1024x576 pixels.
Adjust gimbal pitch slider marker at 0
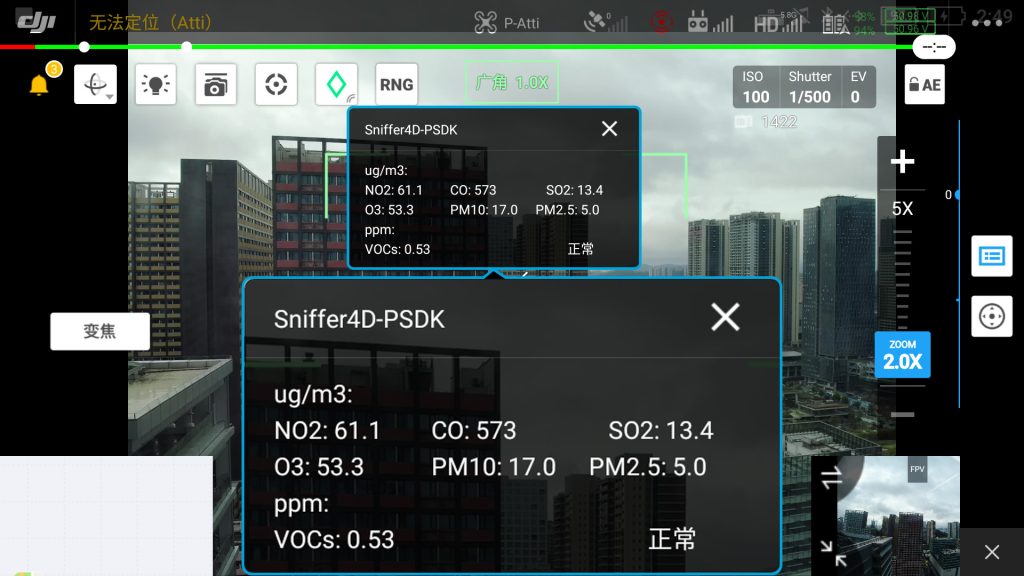(957, 195)
